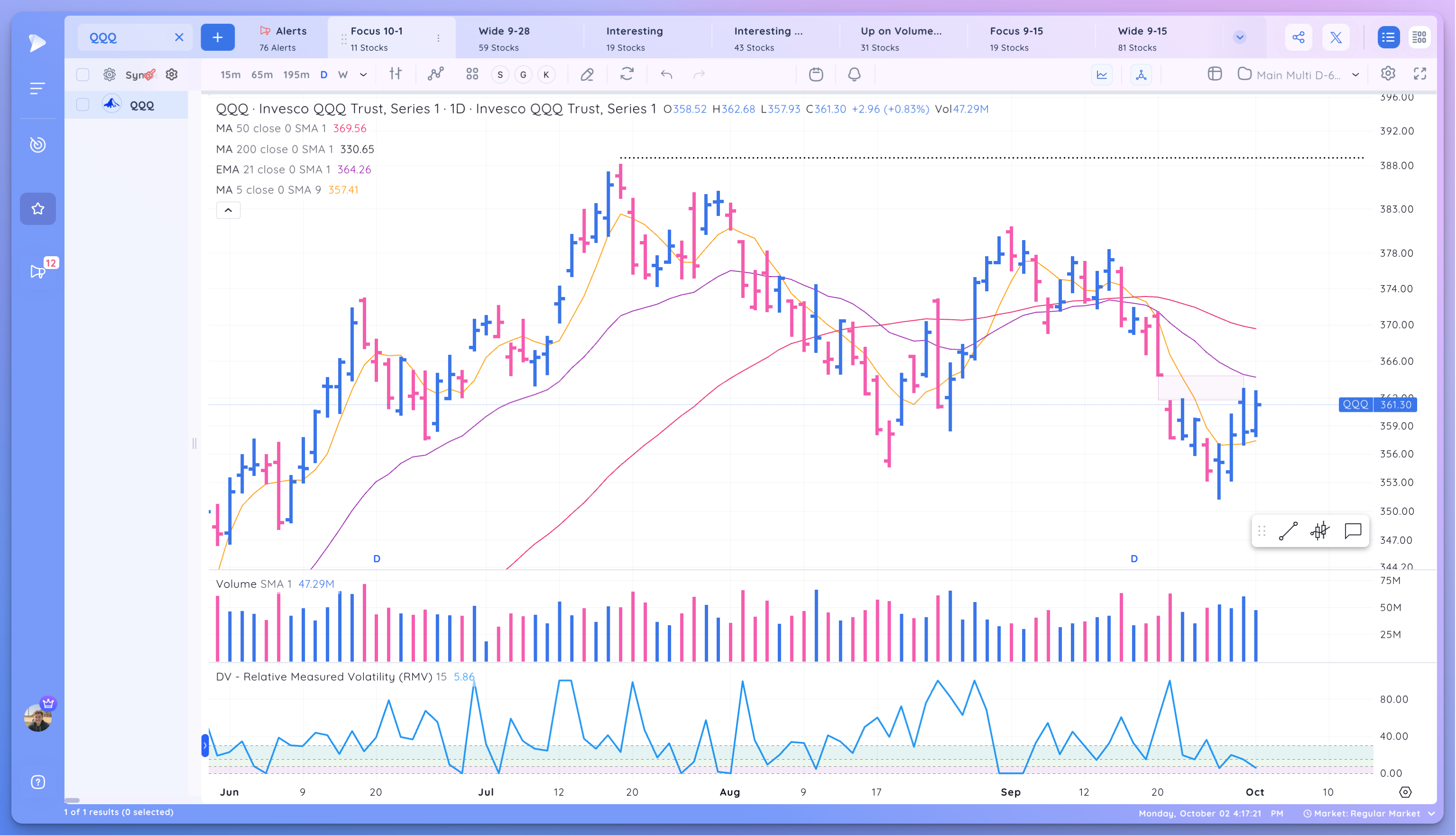Toggle the network nodes icon in toolbar
Screen dimensions: 1456x836
[x=1142, y=74]
